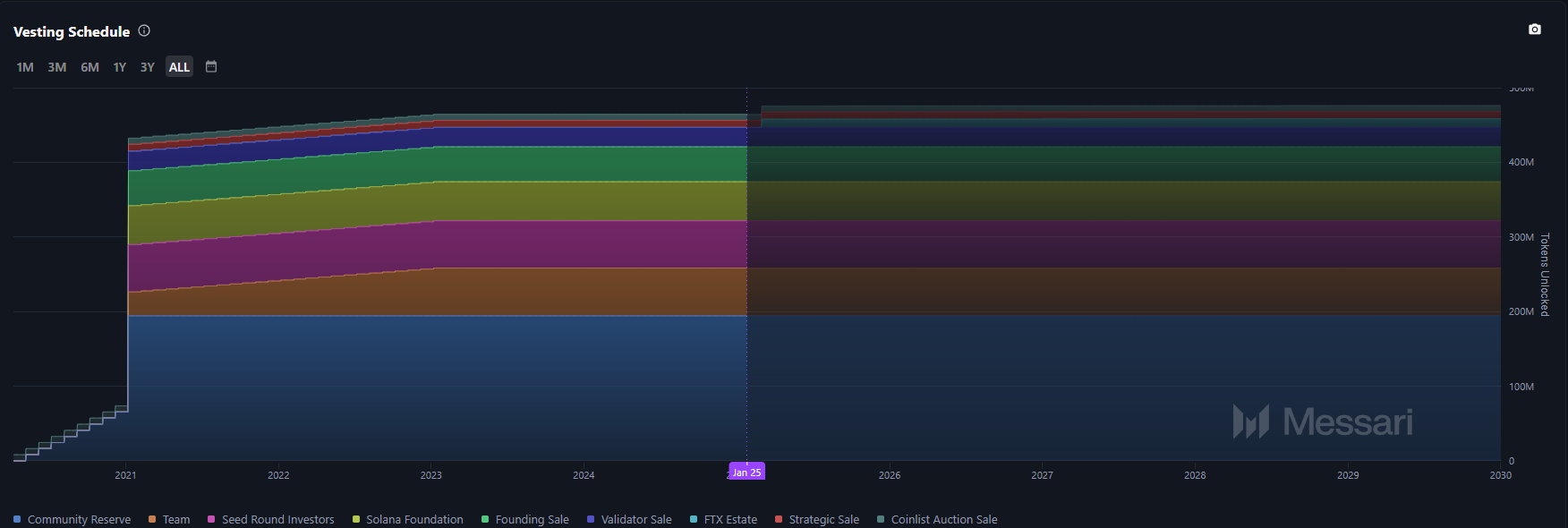Click the Vesting Schedule info icon
The width and height of the screenshot is (1568, 528).
point(144,31)
